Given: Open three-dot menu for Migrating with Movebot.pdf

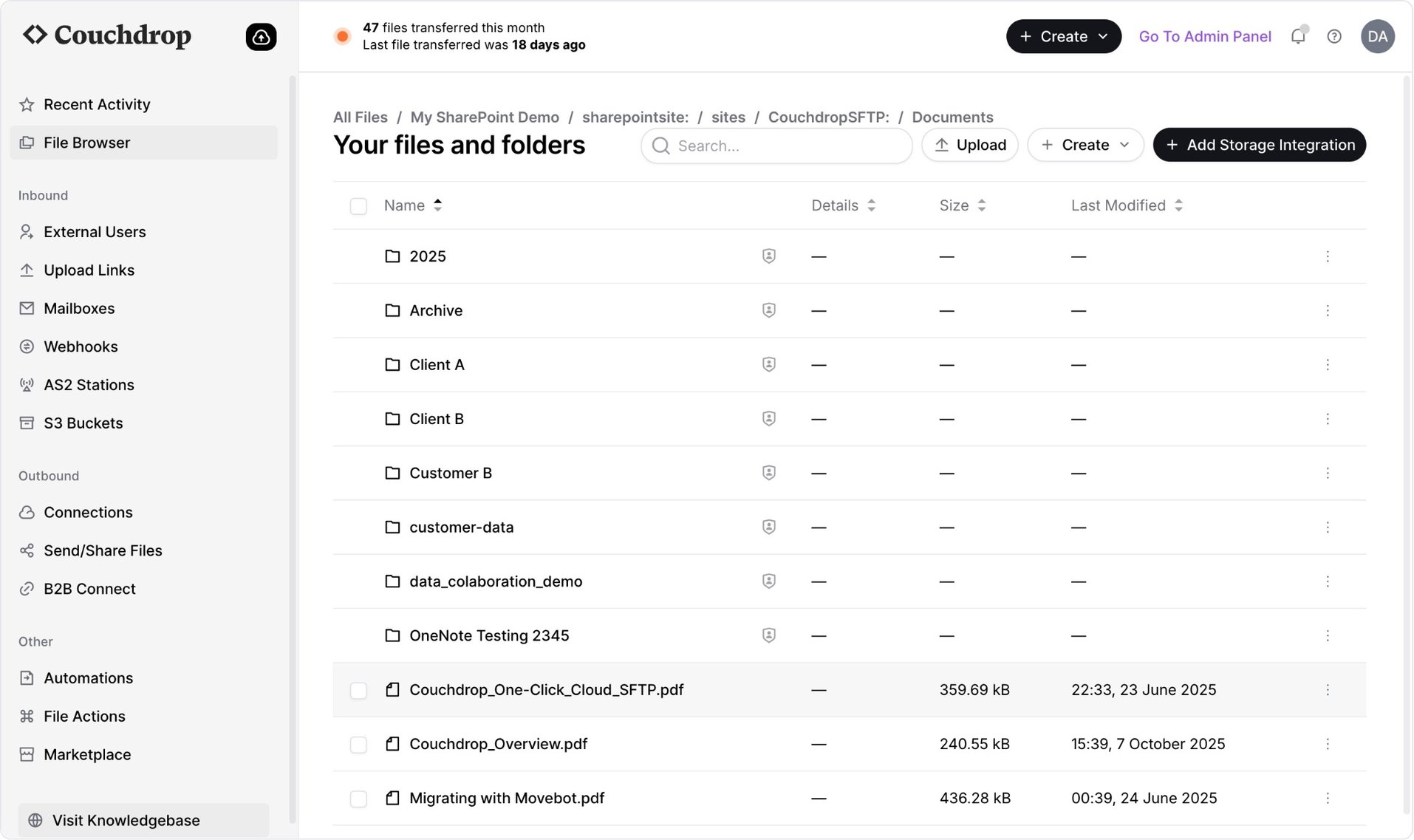Looking at the screenshot, I should pyautogui.click(x=1328, y=798).
